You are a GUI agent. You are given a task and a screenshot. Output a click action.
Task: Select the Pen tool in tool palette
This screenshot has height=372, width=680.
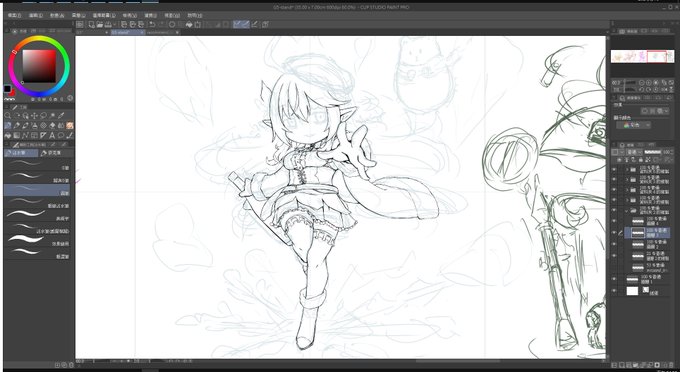click(8, 126)
